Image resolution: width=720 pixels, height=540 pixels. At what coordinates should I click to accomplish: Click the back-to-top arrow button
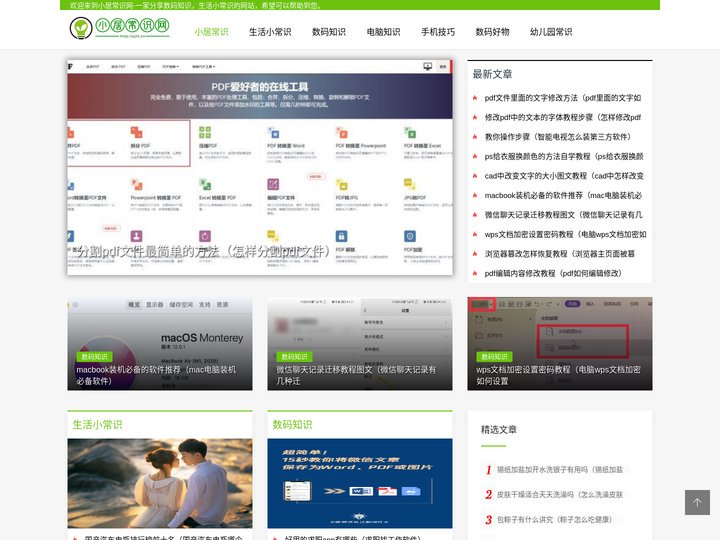pyautogui.click(x=697, y=502)
